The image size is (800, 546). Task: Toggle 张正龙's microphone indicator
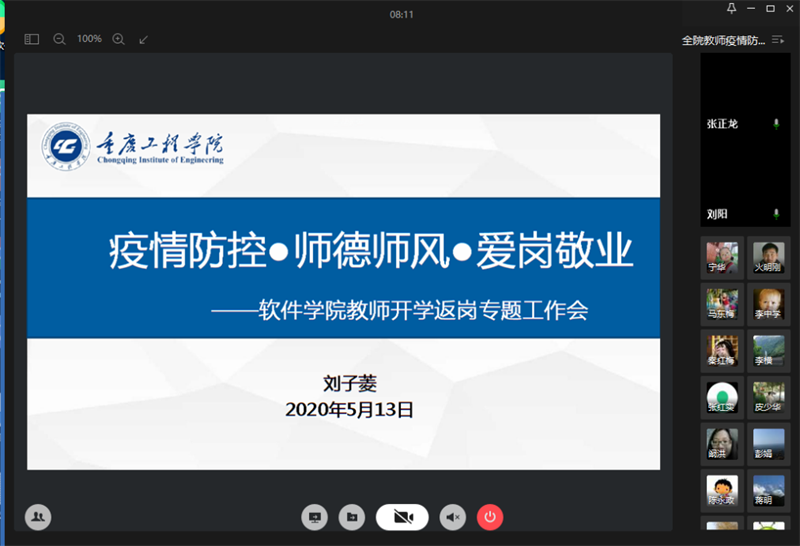click(776, 124)
